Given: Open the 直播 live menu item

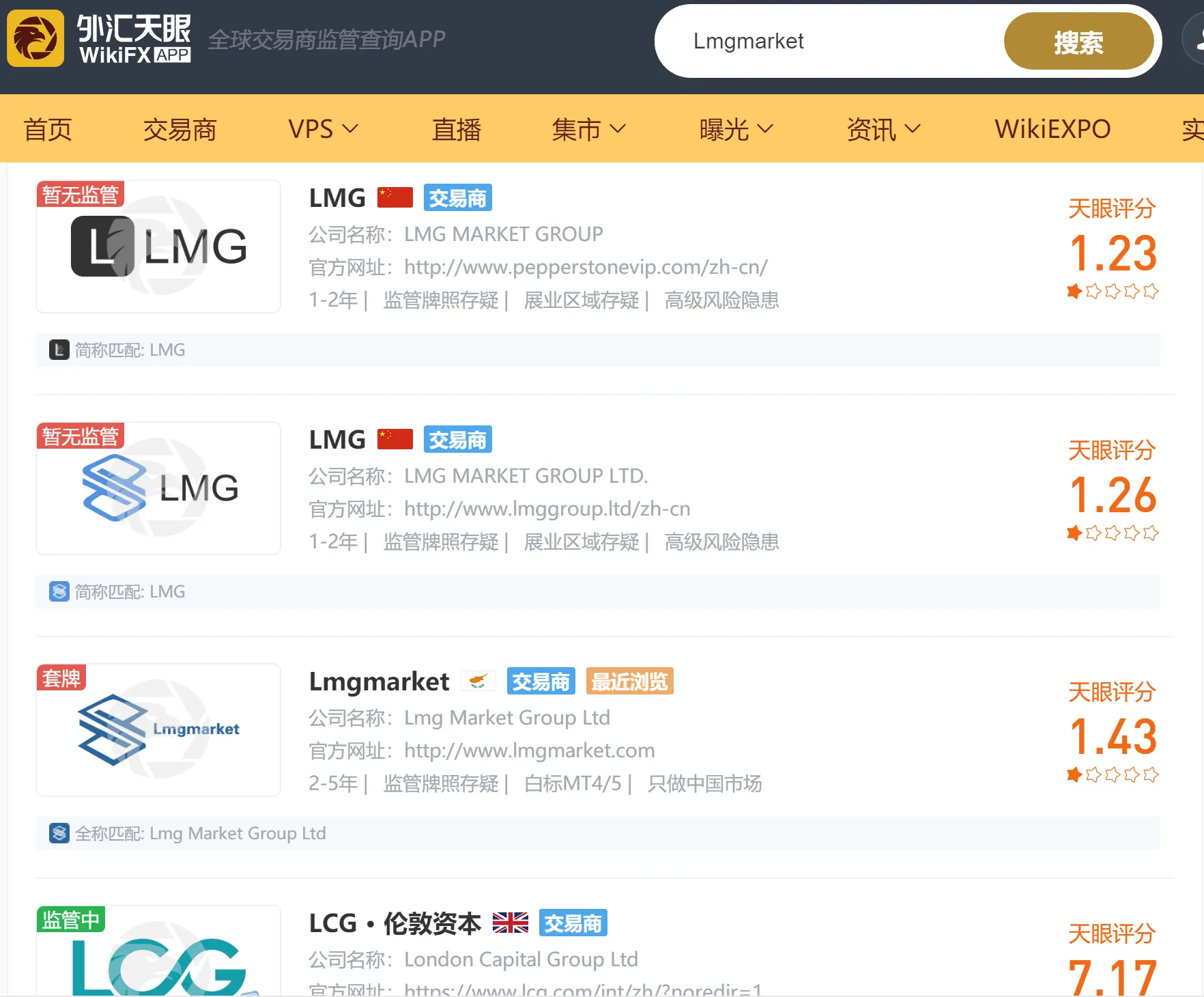Looking at the screenshot, I should pos(457,129).
